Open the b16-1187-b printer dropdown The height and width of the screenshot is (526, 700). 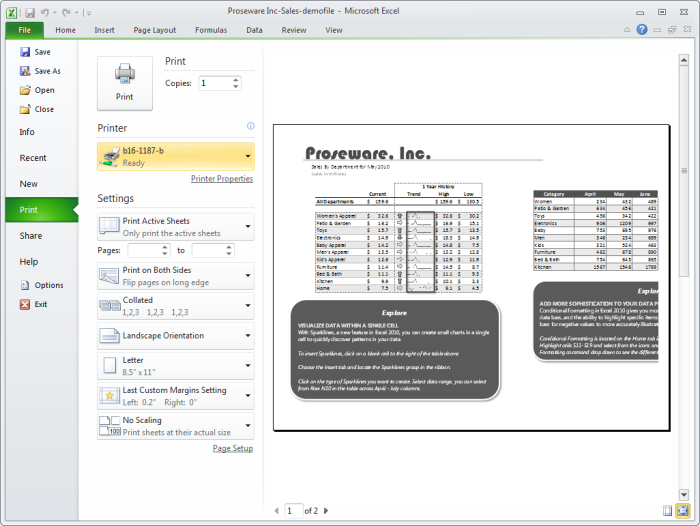coord(176,157)
